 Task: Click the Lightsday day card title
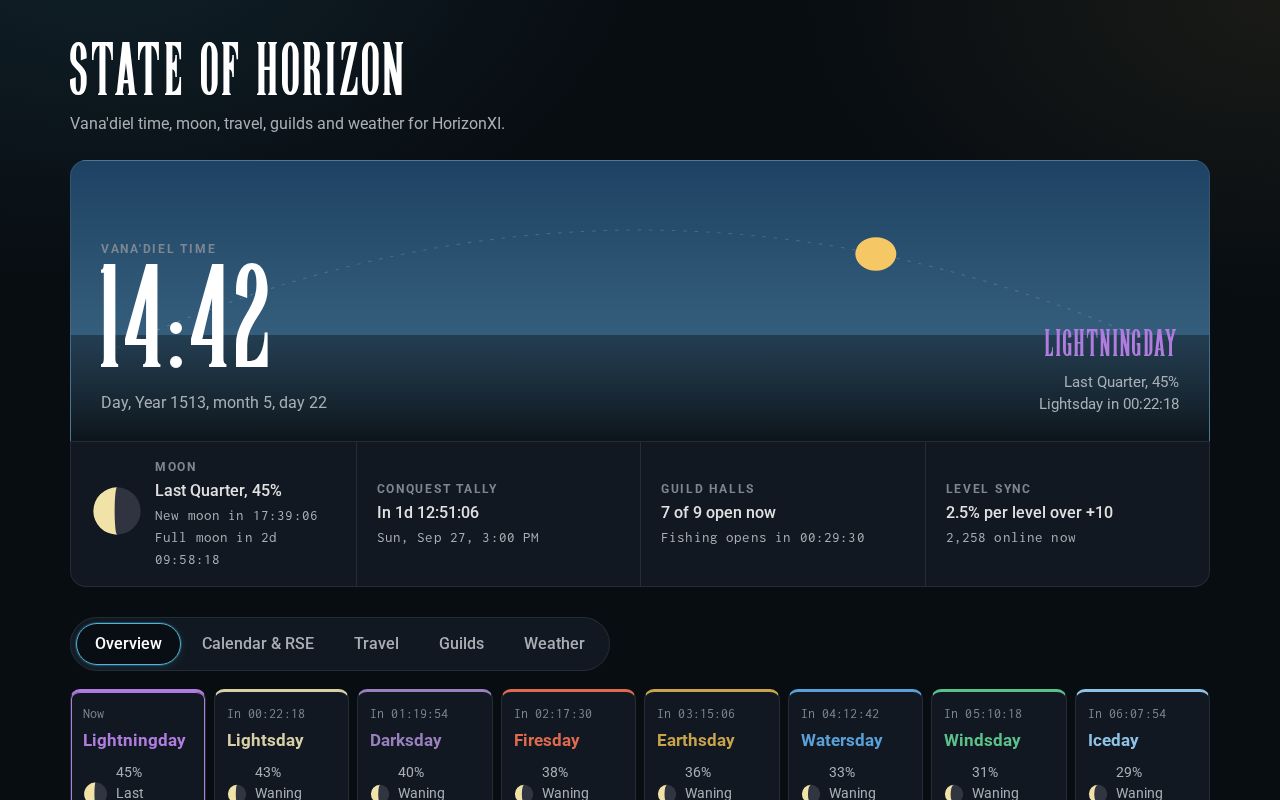tap(265, 740)
